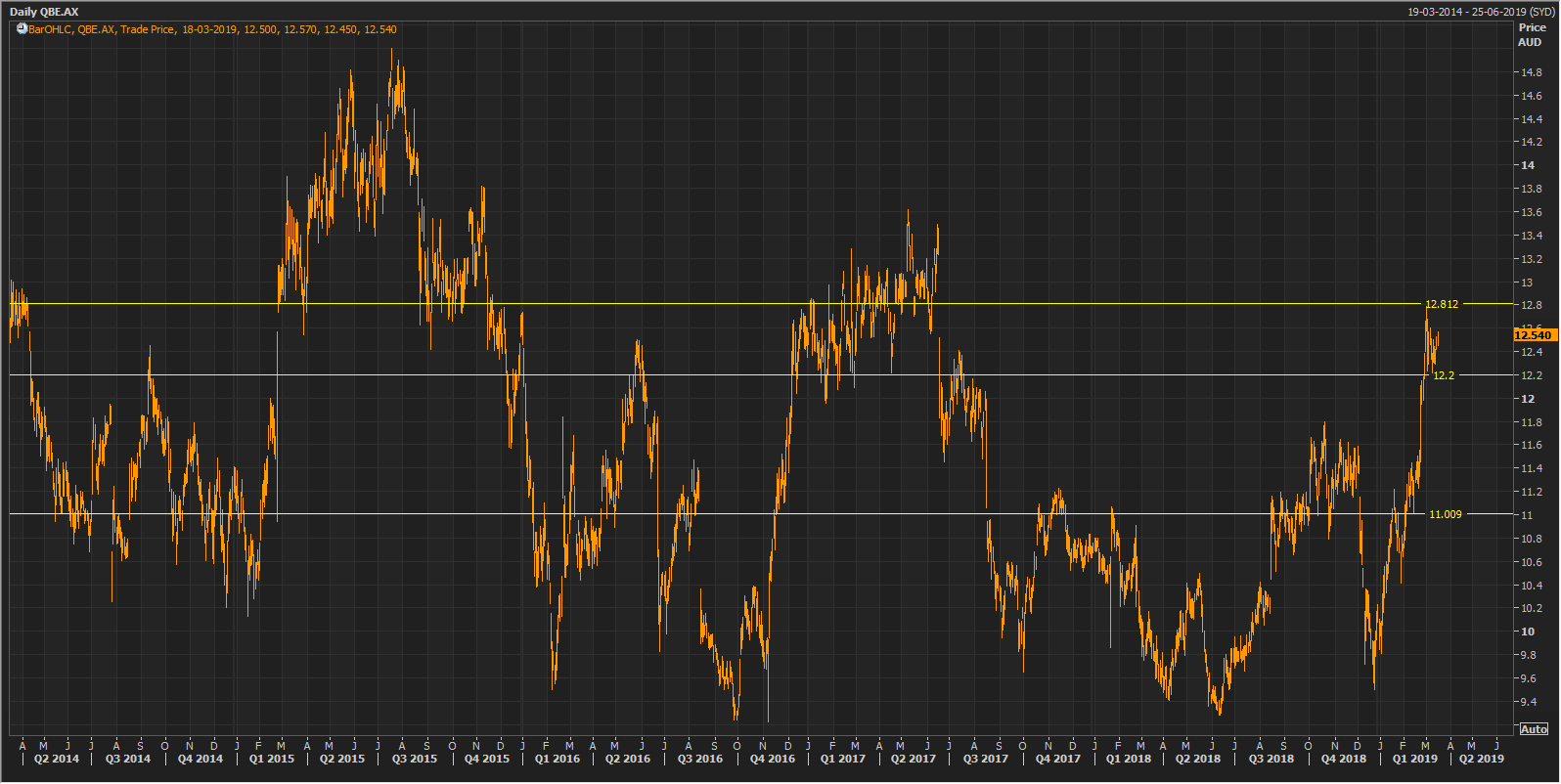Click the Q3 2018 time axis label
The width and height of the screenshot is (1561, 784).
pyautogui.click(x=1271, y=759)
